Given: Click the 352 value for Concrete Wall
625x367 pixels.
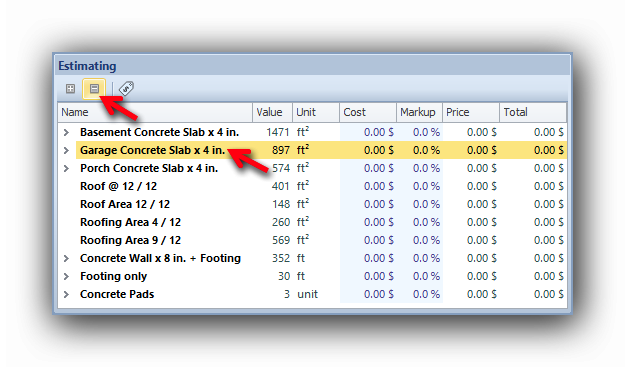Looking at the screenshot, I should tap(281, 259).
